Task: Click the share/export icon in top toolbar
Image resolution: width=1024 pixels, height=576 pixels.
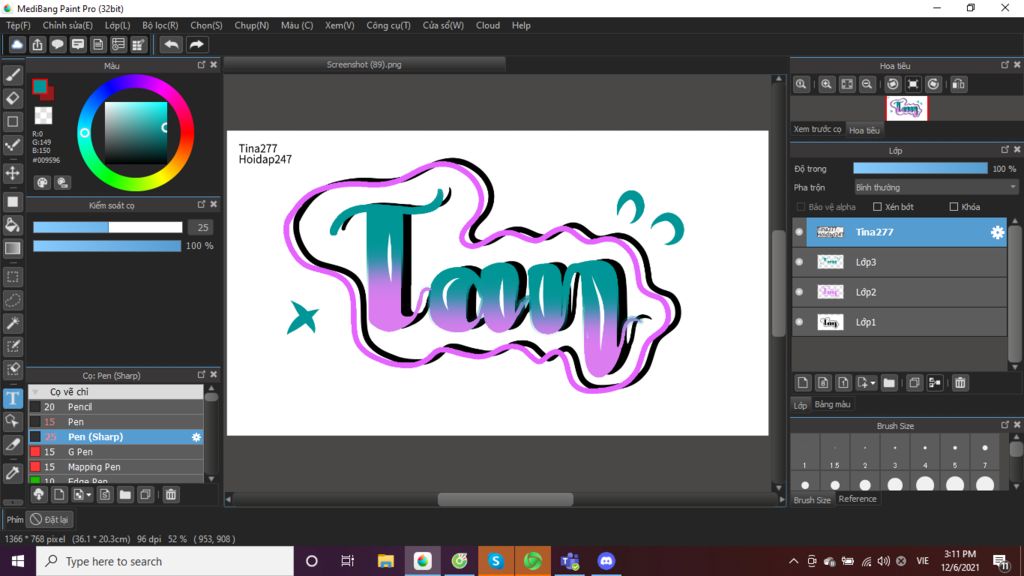Action: click(x=37, y=44)
